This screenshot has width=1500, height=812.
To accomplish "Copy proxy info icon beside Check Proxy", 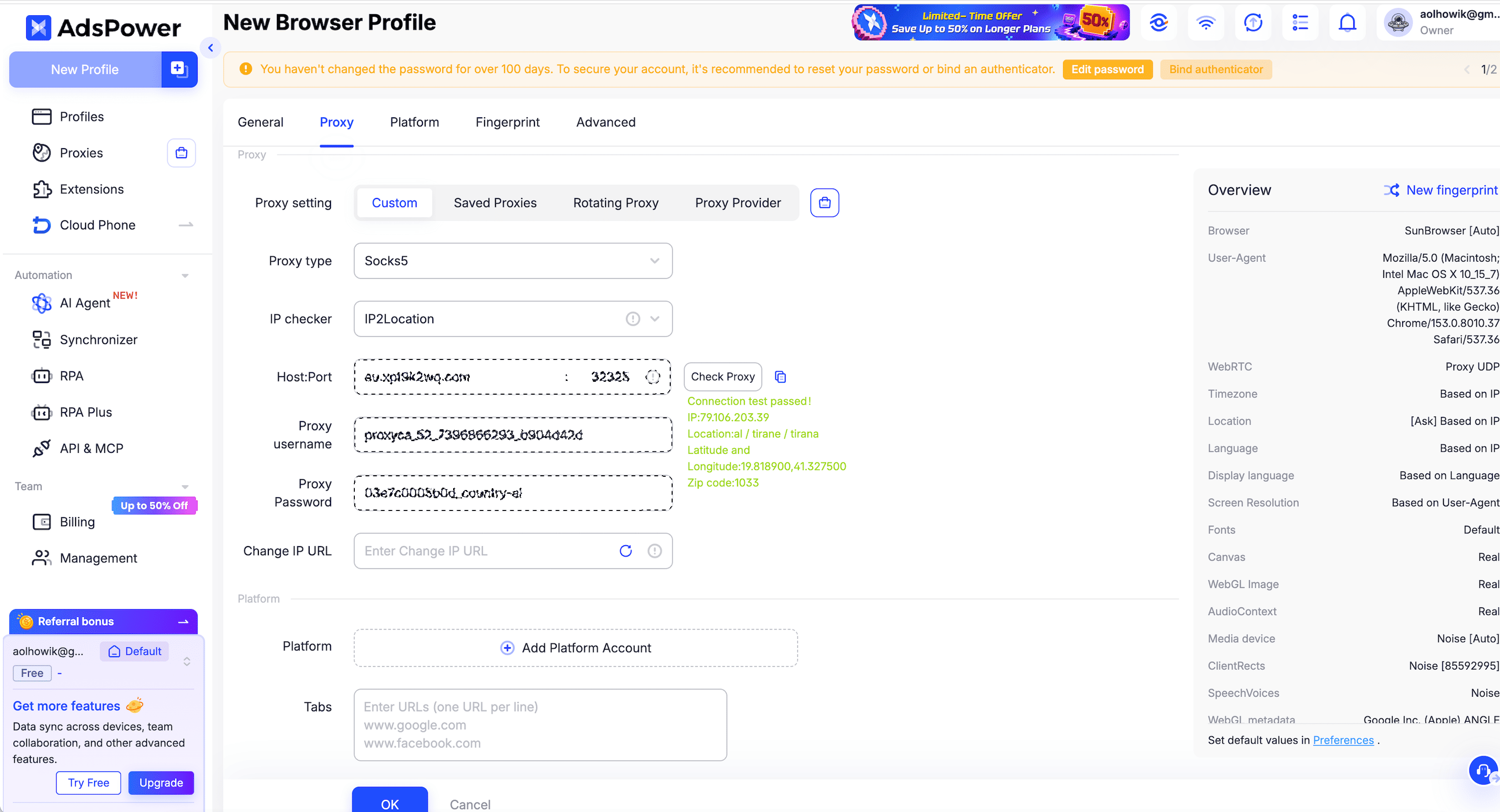I will click(780, 377).
